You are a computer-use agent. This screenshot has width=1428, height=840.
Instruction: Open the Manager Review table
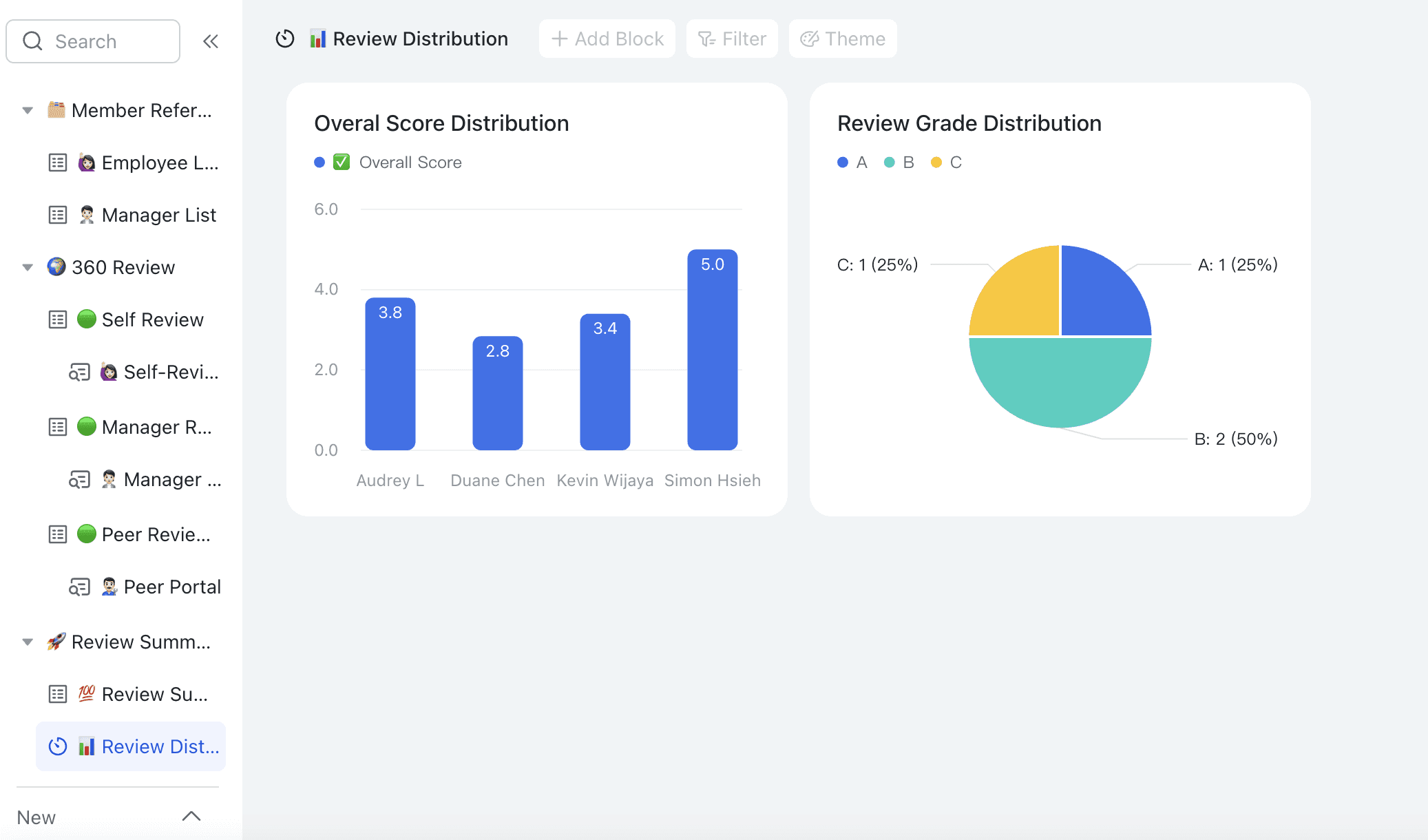[156, 427]
